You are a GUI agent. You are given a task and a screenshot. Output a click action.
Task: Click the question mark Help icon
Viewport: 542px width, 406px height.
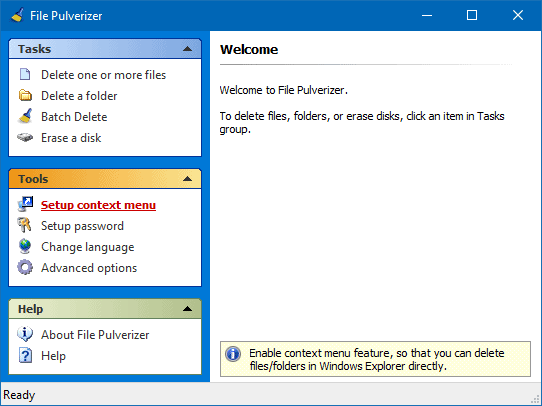pos(25,356)
